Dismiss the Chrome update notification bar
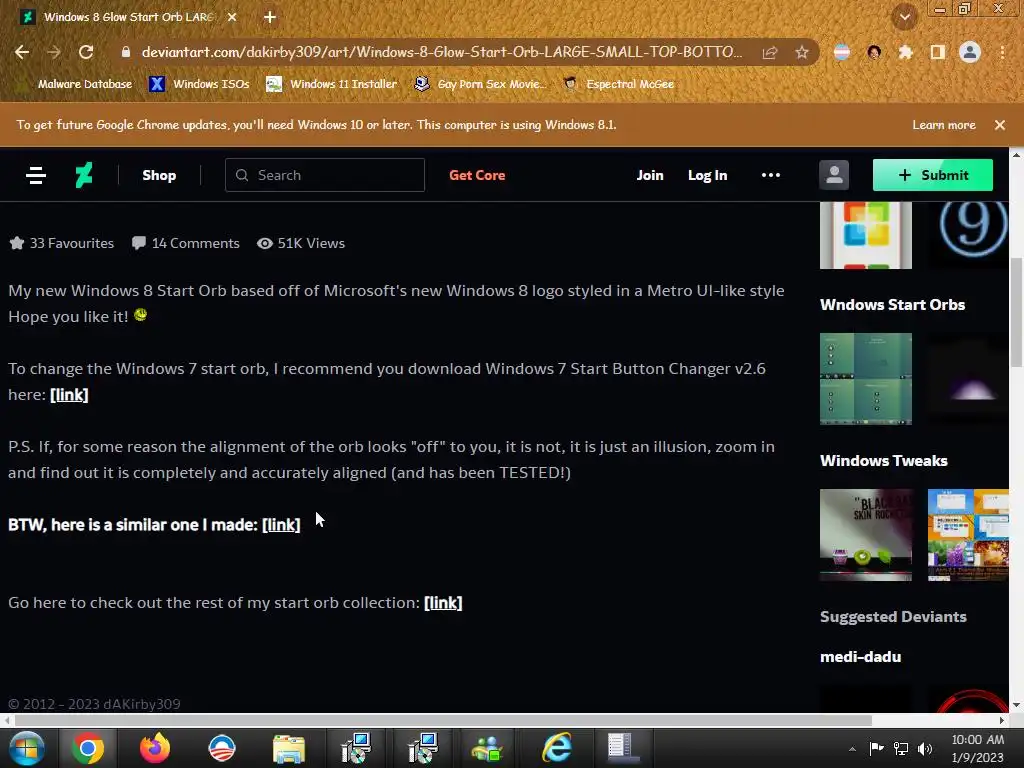Screen dimensions: 1024x768 pyautogui.click(x=999, y=125)
